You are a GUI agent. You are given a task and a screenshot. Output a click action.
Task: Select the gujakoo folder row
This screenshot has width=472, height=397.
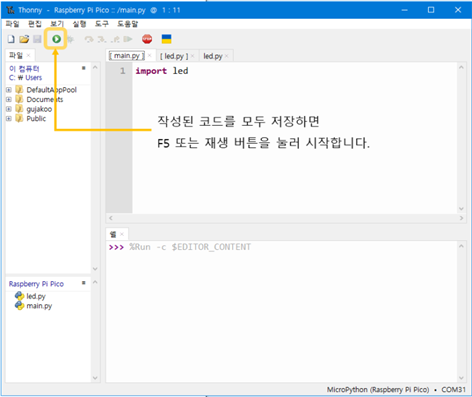click(39, 109)
